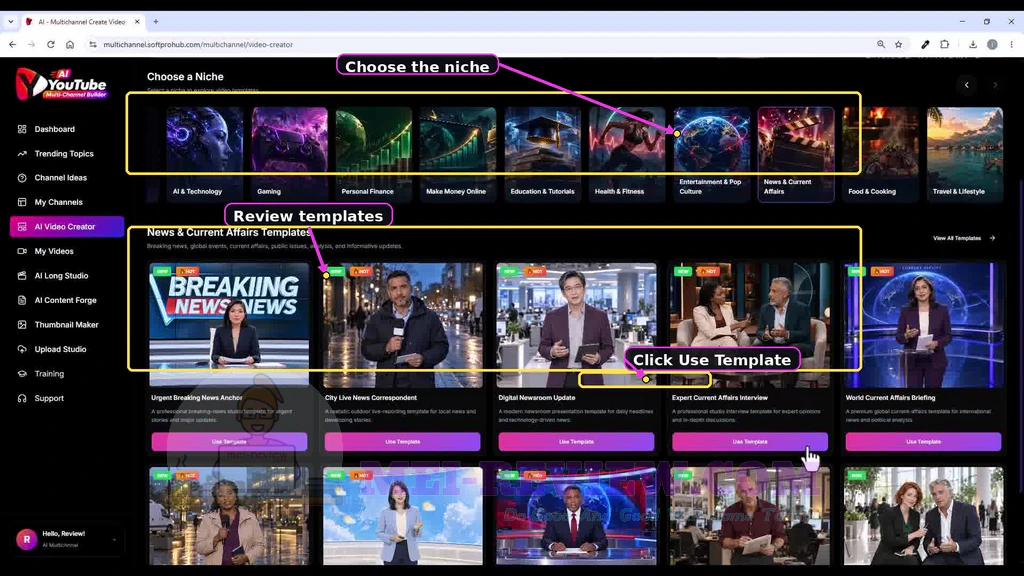The width and height of the screenshot is (1024, 576).
Task: Click the My Videos camera icon
Action: point(22,251)
